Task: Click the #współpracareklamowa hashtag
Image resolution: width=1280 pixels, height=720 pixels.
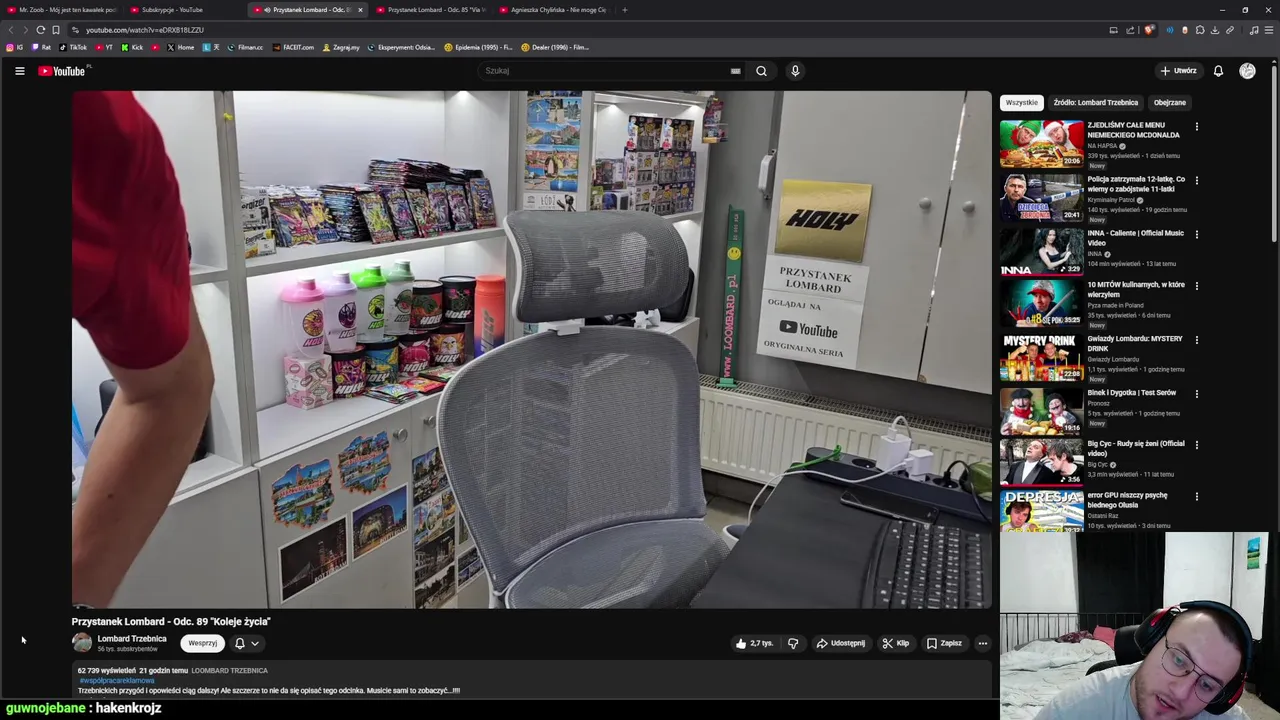Action: 117,681
